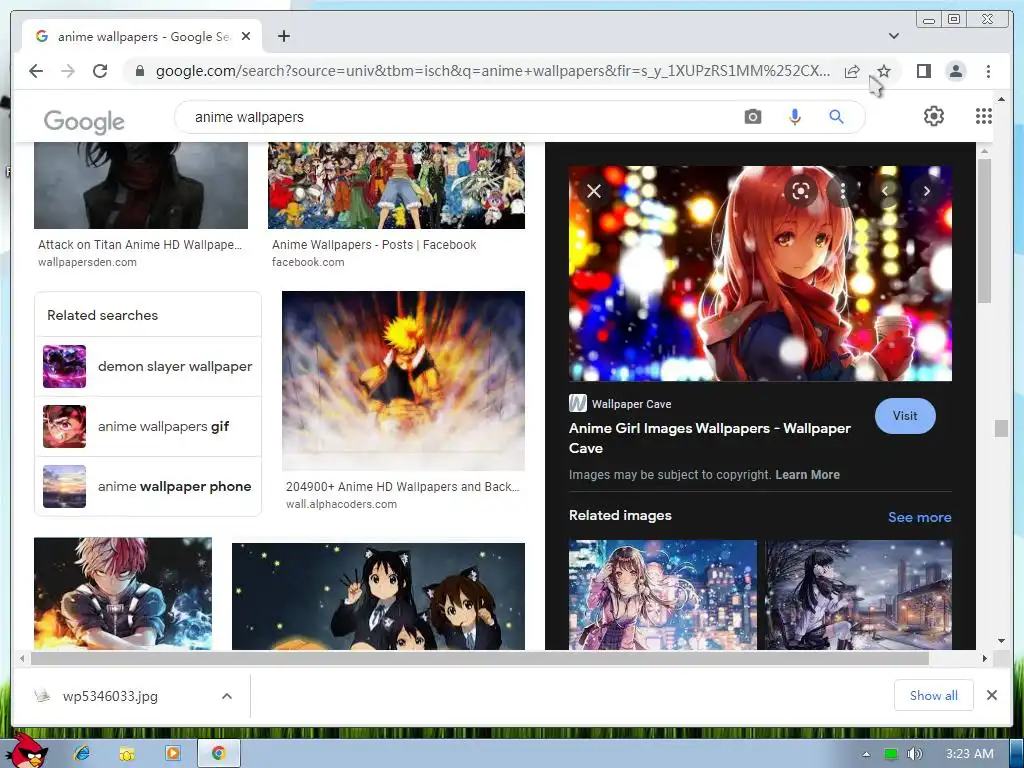This screenshot has width=1024, height=768.
Task: Open Anime Girl Images Wallpapers title
Action: point(710,438)
